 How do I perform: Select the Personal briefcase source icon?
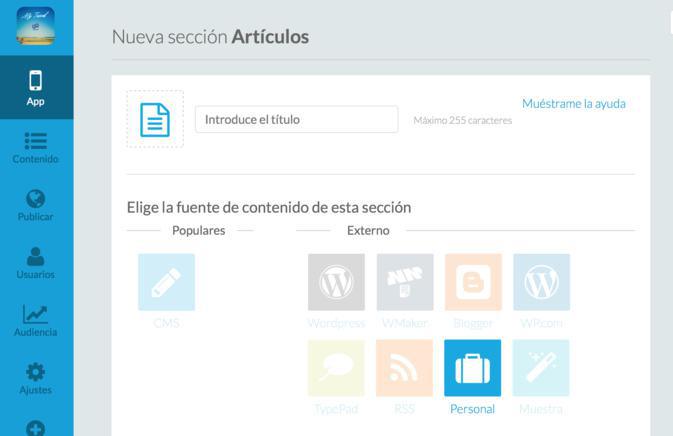(473, 368)
